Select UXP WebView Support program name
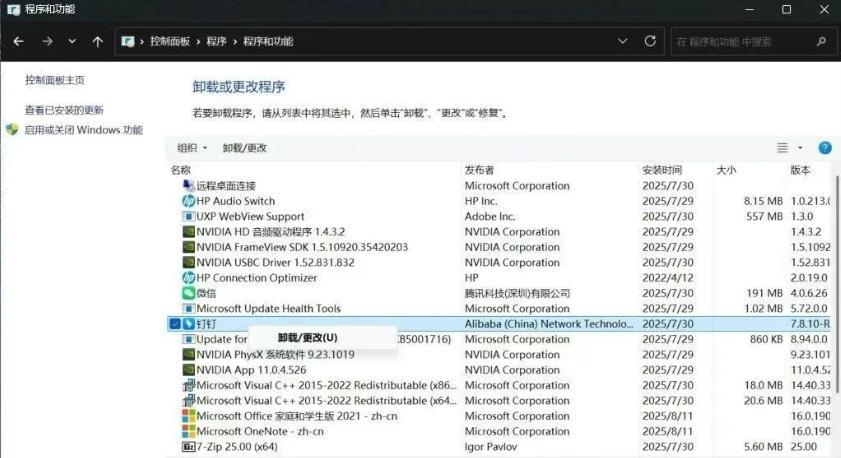This screenshot has width=841, height=458. coord(250,217)
